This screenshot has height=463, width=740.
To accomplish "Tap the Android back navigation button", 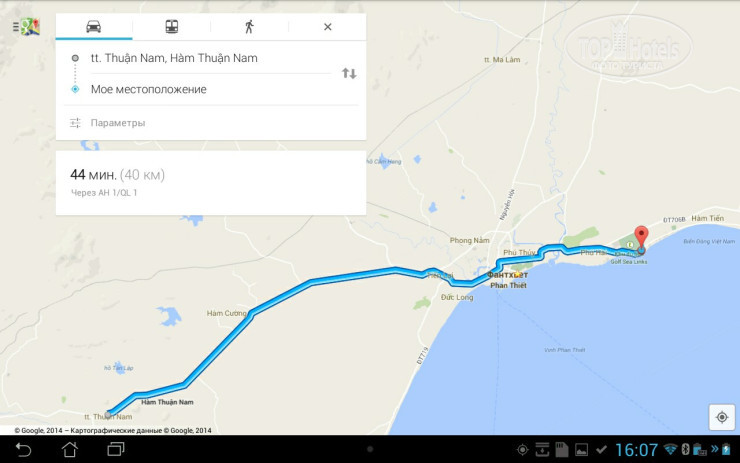I will (x=24, y=449).
